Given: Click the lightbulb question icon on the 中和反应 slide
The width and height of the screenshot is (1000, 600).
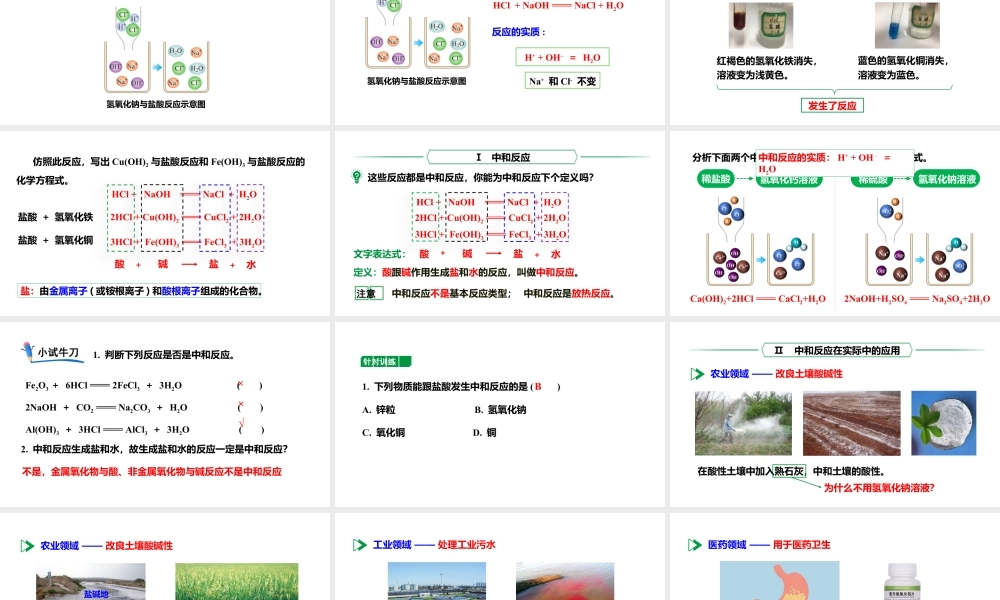Looking at the screenshot, I should 356,177.
